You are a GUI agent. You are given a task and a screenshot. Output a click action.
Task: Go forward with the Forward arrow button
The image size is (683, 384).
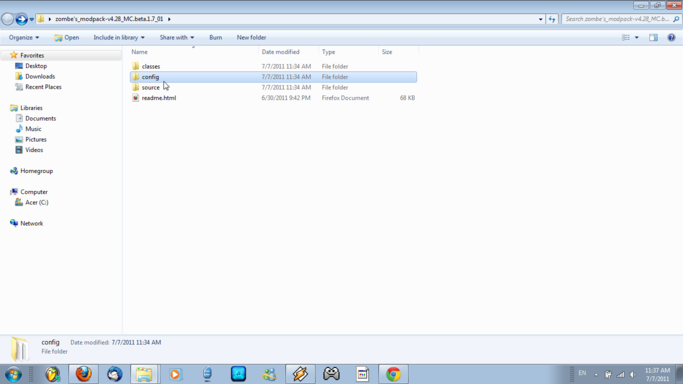21,19
